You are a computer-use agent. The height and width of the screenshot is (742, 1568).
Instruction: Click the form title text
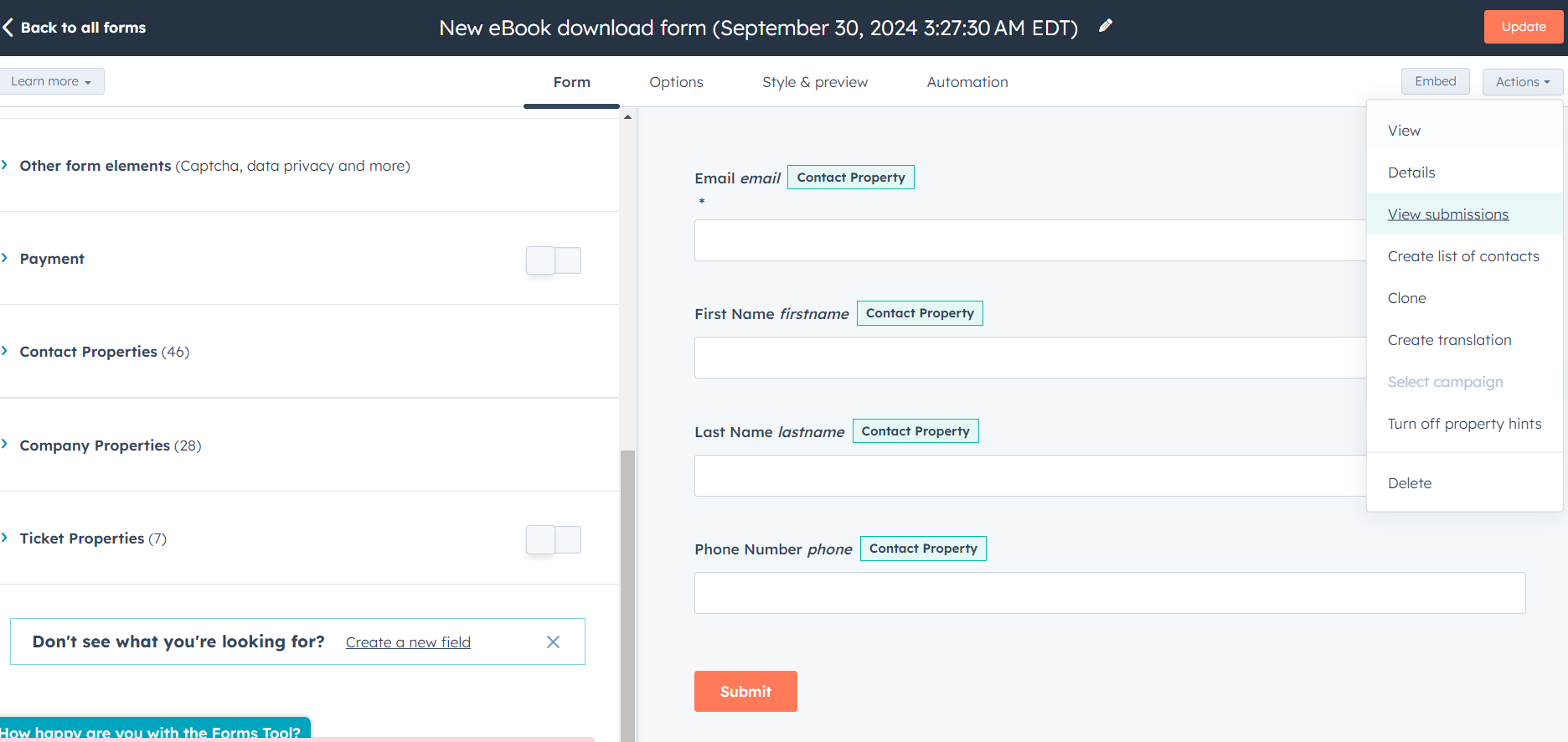(x=758, y=28)
